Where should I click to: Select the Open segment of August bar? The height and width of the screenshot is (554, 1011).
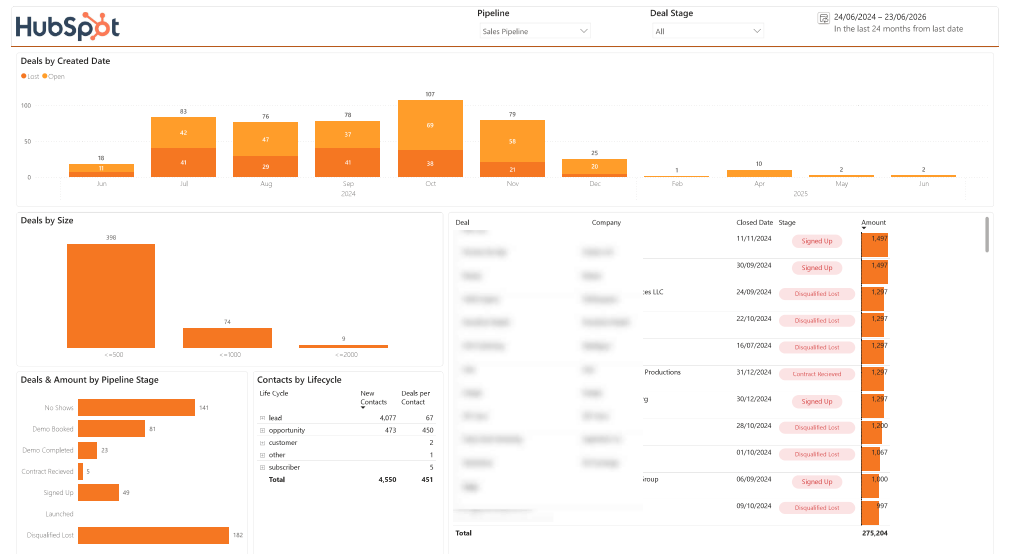[x=265, y=139]
